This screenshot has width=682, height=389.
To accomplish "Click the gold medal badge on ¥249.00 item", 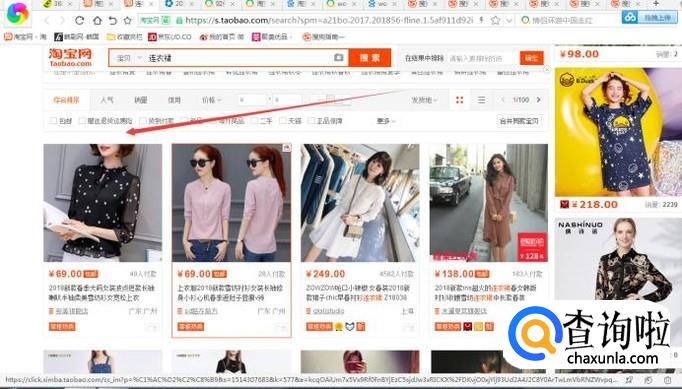I will (x=339, y=326).
